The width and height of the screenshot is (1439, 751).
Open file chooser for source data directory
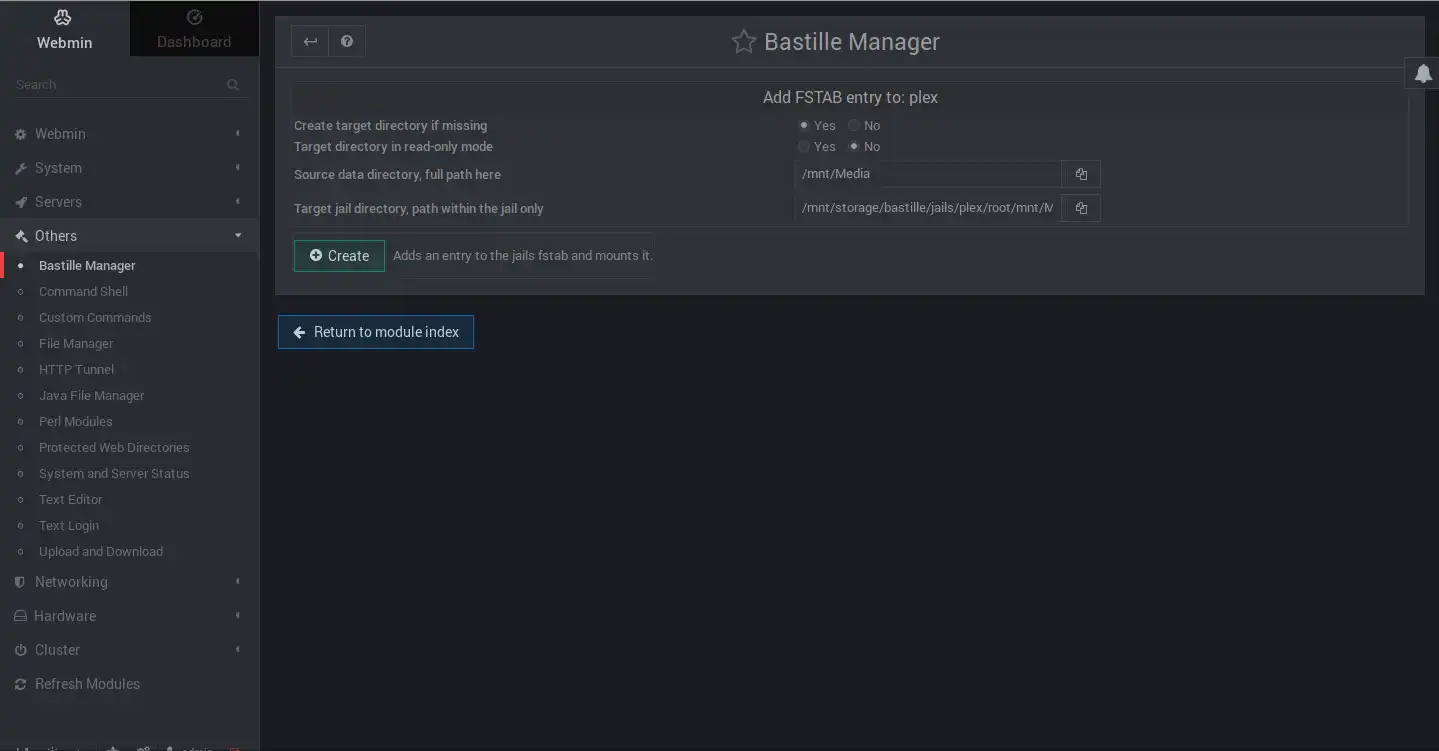point(1081,174)
